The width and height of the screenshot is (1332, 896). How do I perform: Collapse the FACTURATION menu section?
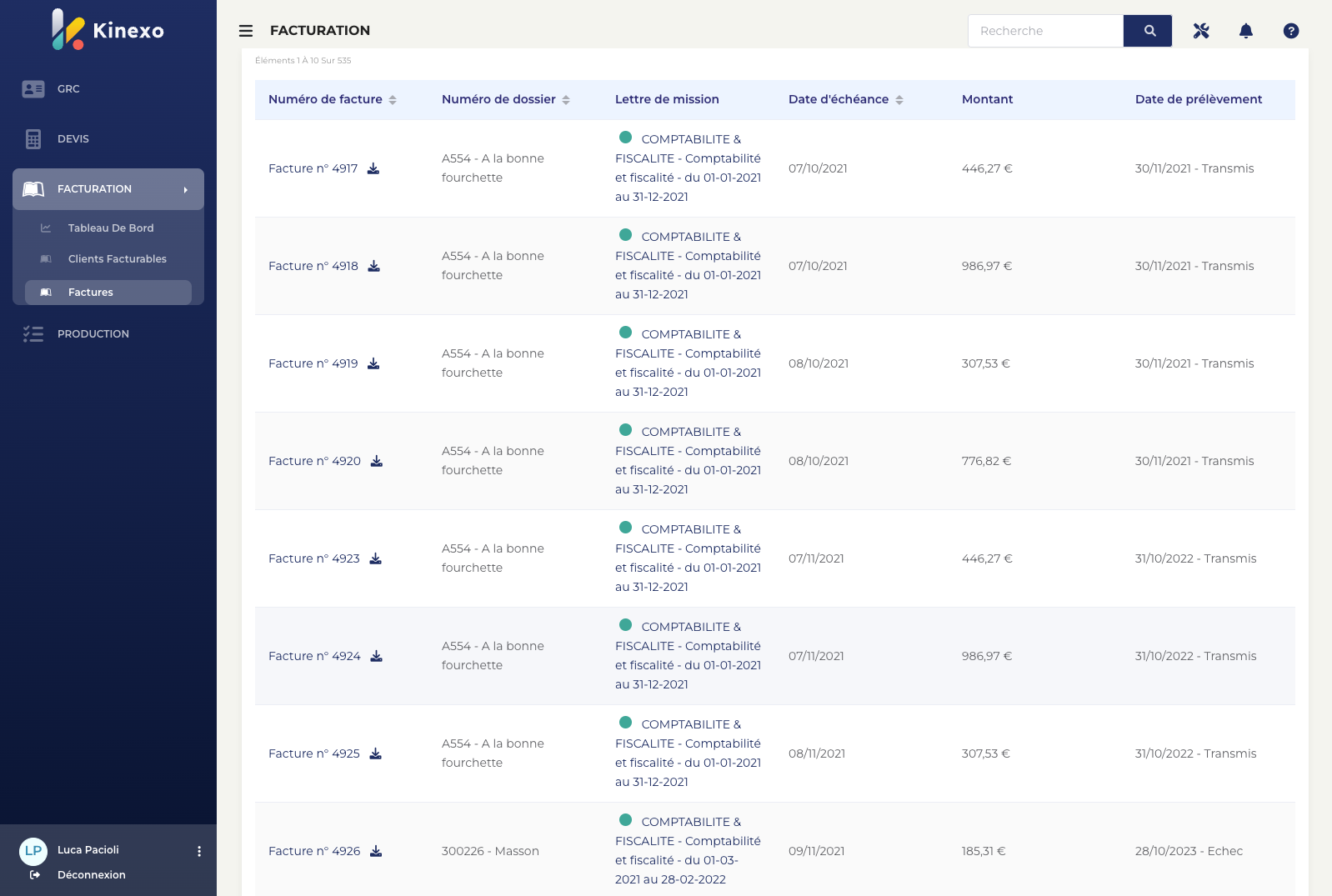108,189
